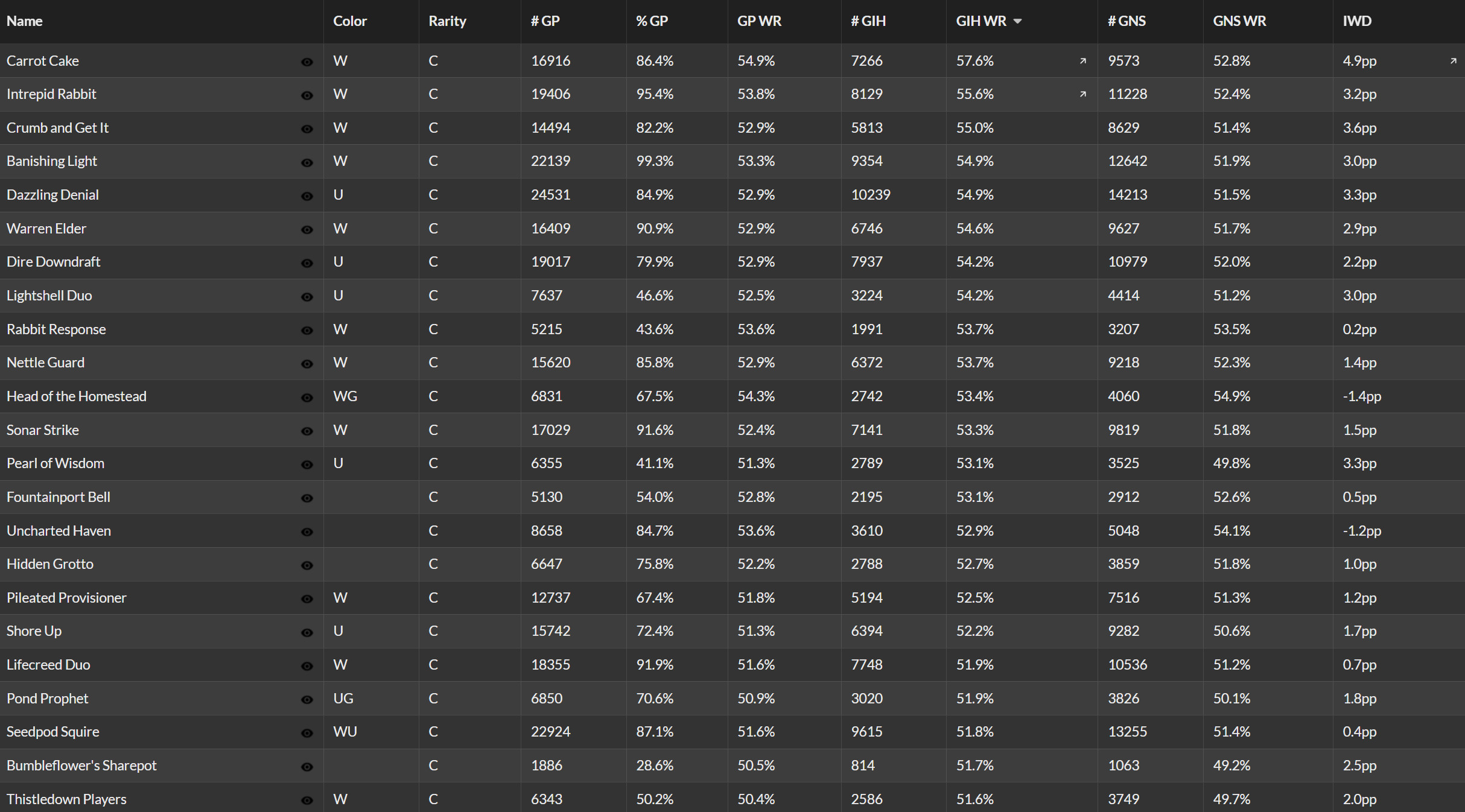Viewport: 1465px width, 812px height.
Task: Open the Bumbleflower's Sharepot card link
Action: (x=81, y=766)
